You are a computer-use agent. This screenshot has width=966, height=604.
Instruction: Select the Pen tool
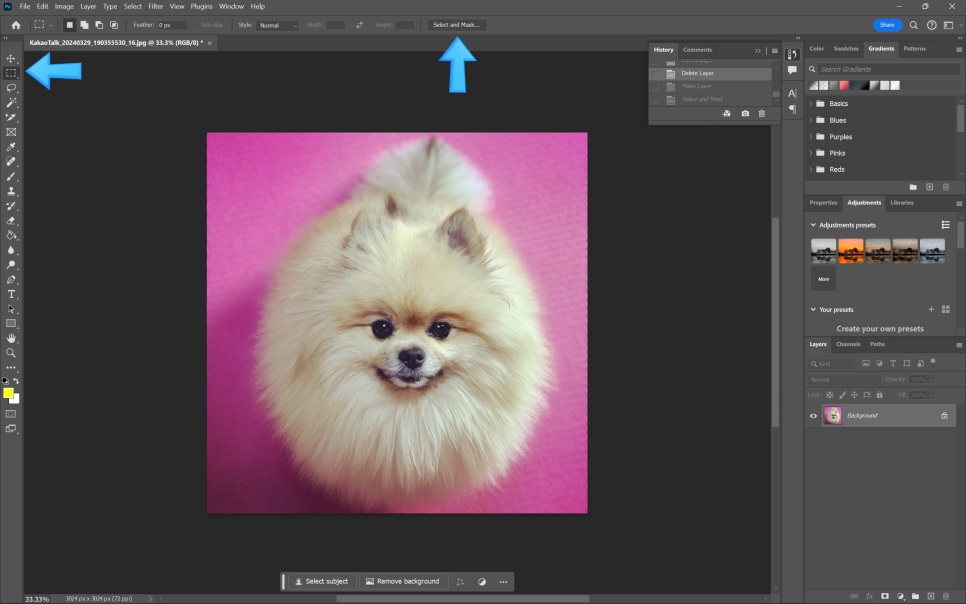coord(11,280)
